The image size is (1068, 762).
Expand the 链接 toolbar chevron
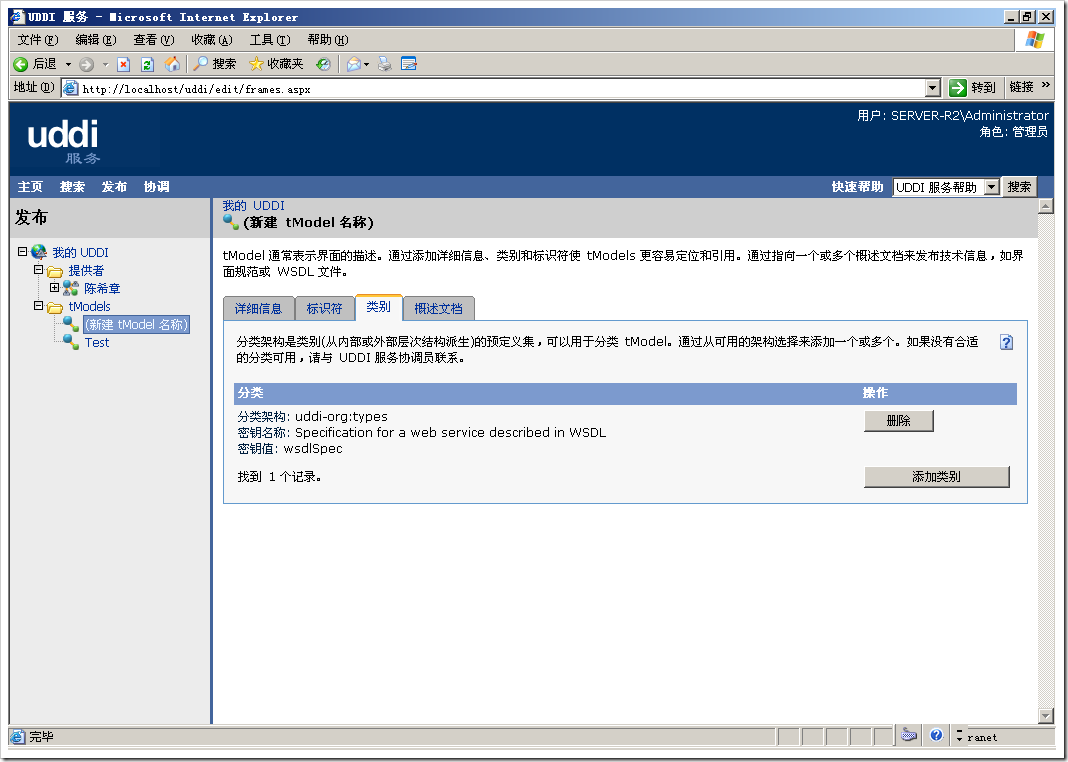(1046, 86)
